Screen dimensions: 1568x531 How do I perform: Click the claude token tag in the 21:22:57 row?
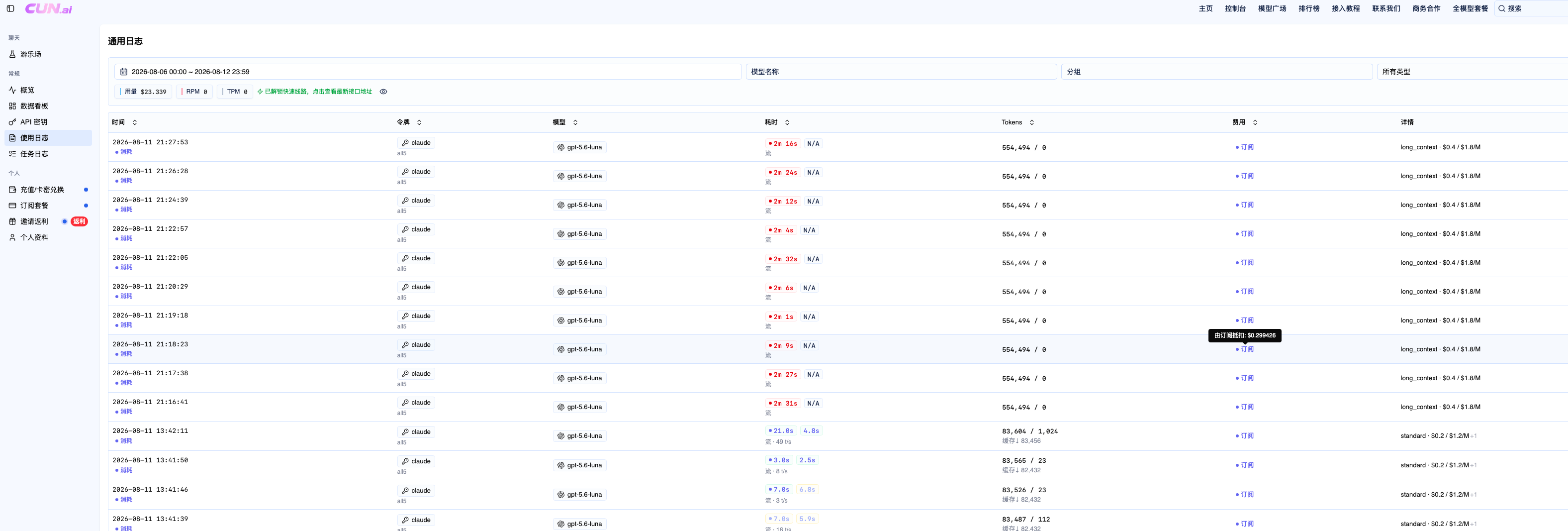[416, 229]
